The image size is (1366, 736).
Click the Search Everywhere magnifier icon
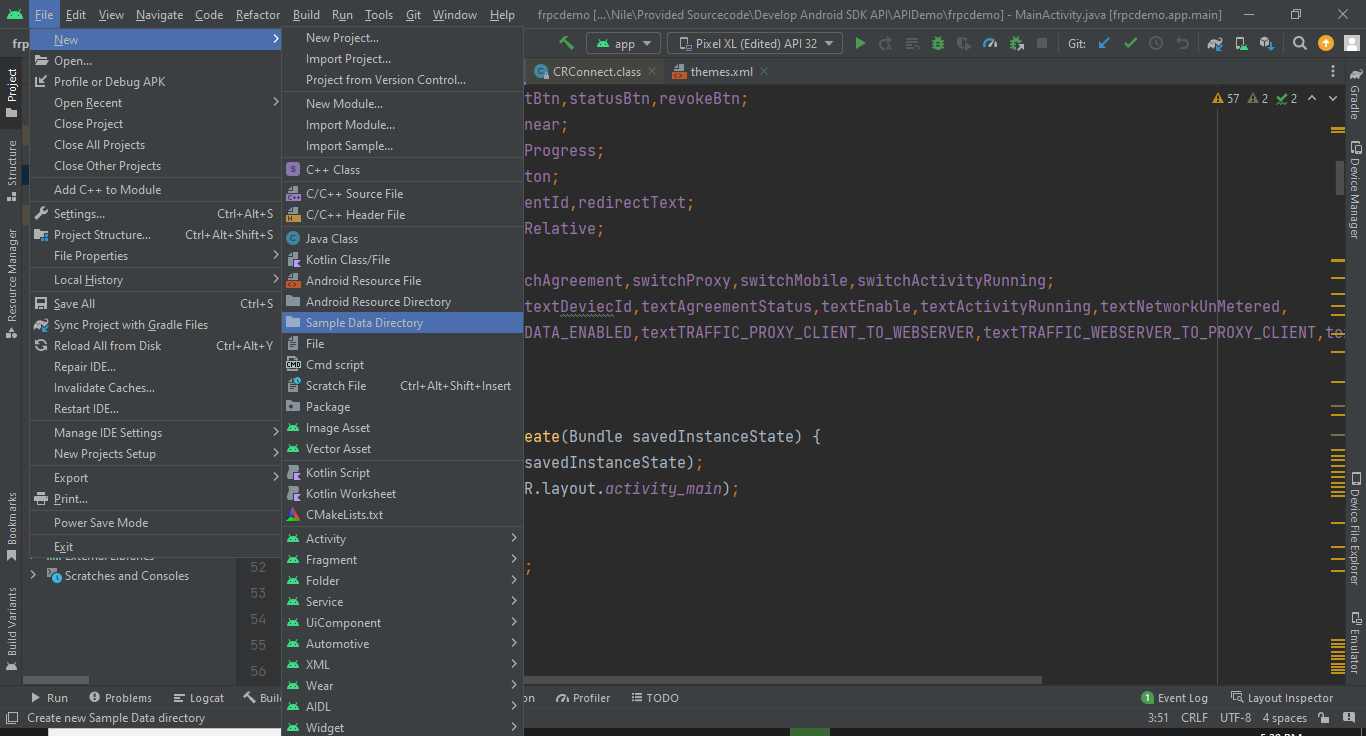[x=1299, y=44]
